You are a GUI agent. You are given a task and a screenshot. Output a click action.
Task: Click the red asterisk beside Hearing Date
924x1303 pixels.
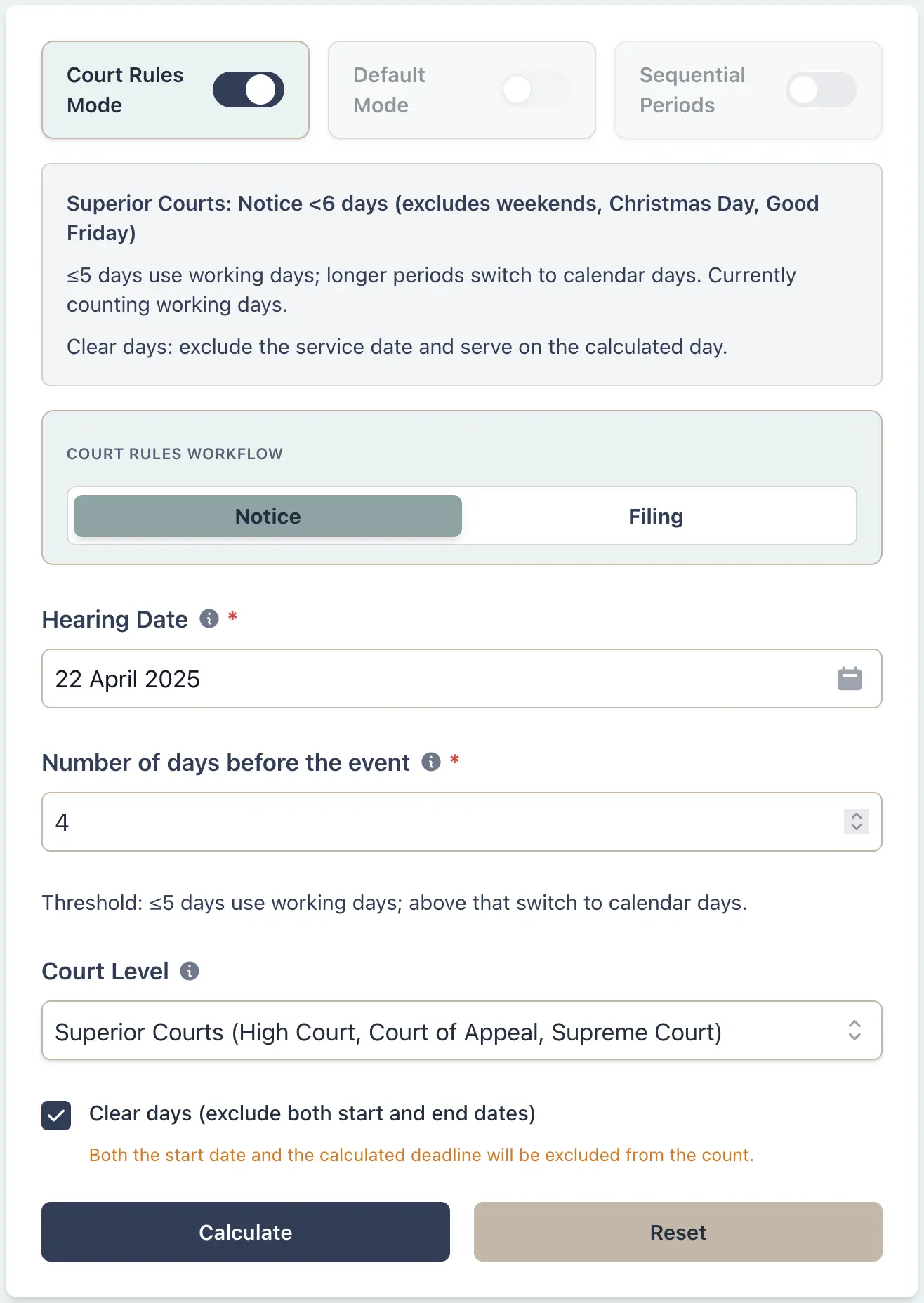(232, 616)
